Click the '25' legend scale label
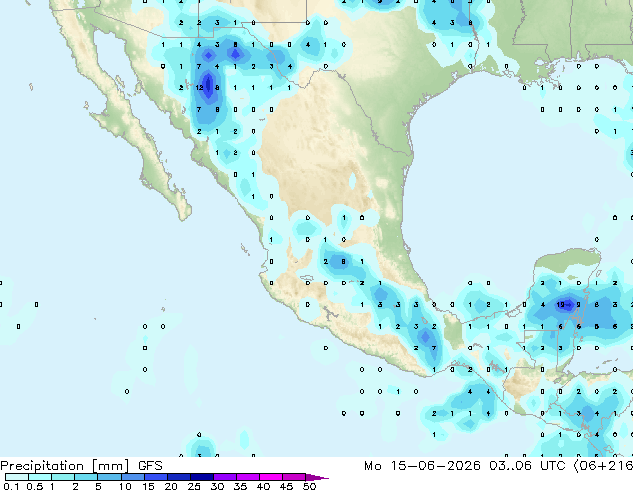 click(194, 486)
